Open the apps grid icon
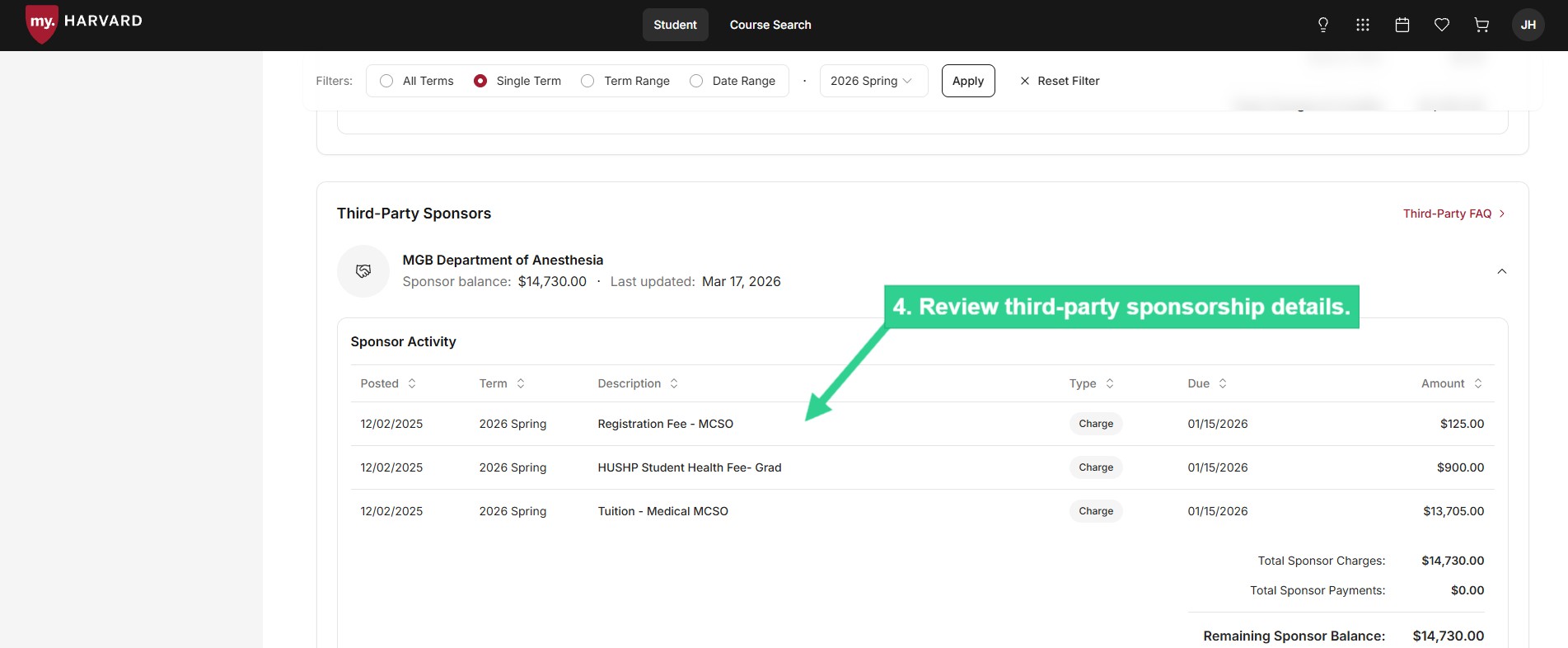Screen dimensions: 1568x648 pos(1363,25)
